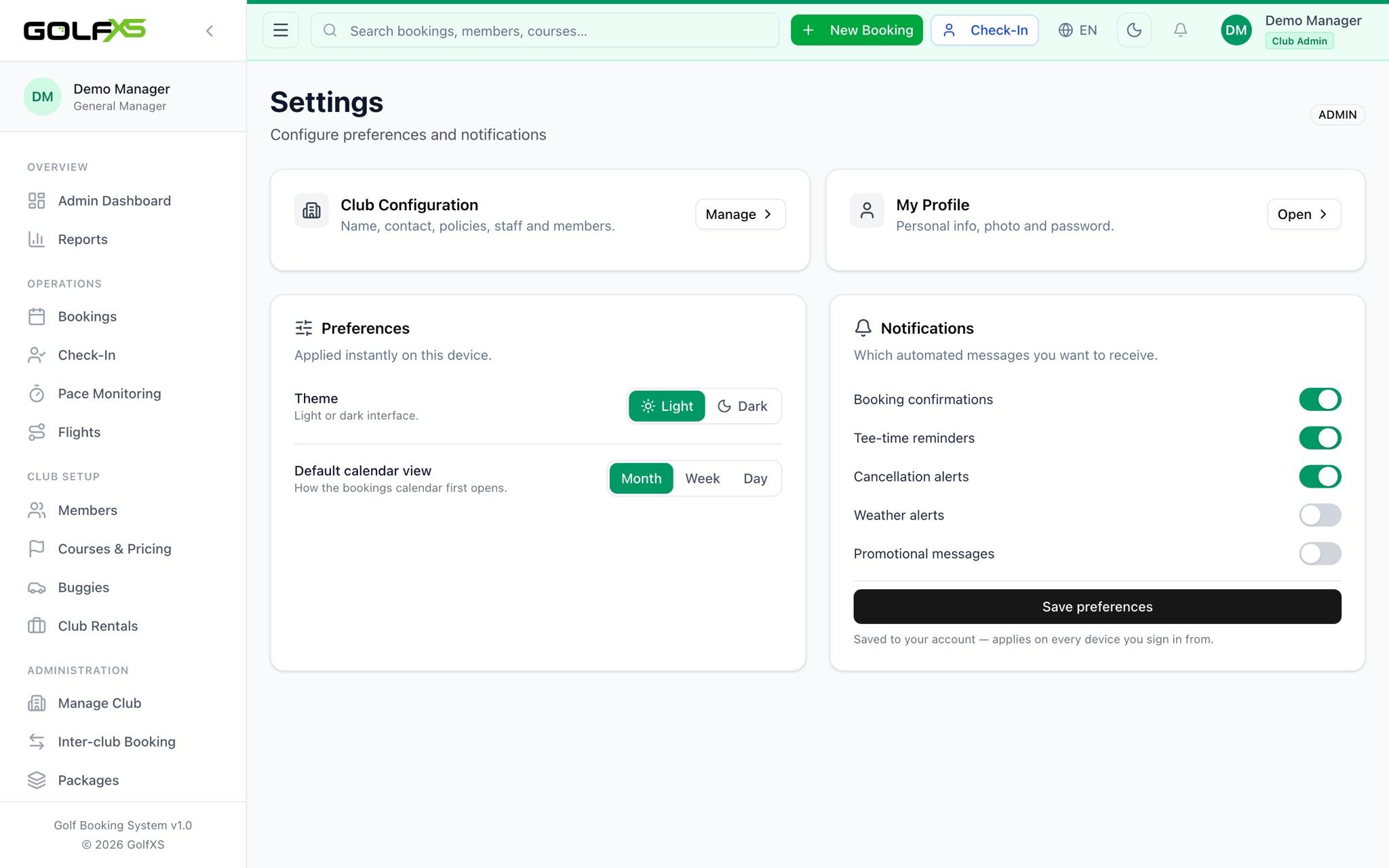Screen dimensions: 1389x868
Task: Select Month calendar view
Action: (x=641, y=479)
